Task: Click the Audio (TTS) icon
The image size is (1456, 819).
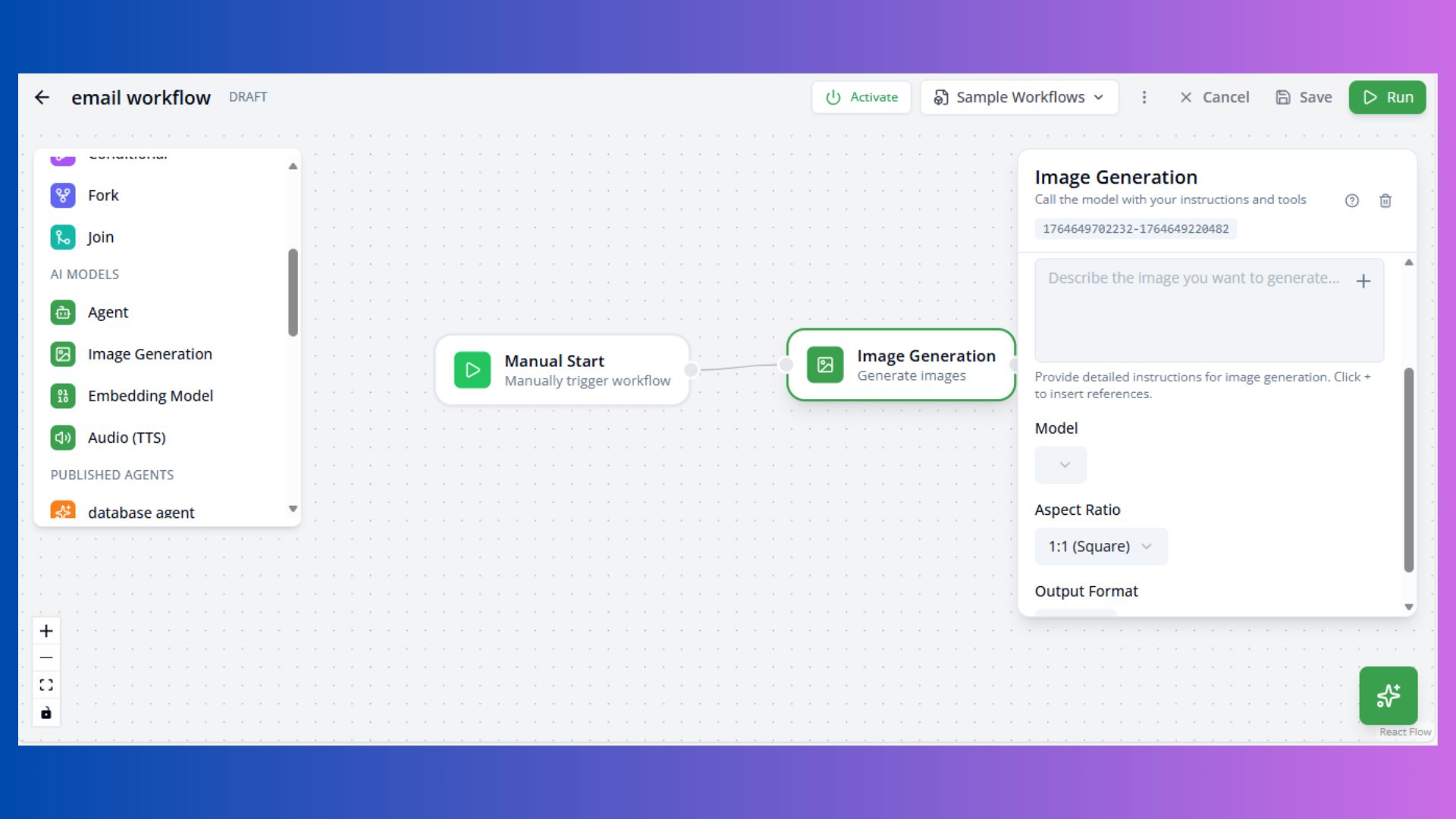Action: [x=63, y=438]
